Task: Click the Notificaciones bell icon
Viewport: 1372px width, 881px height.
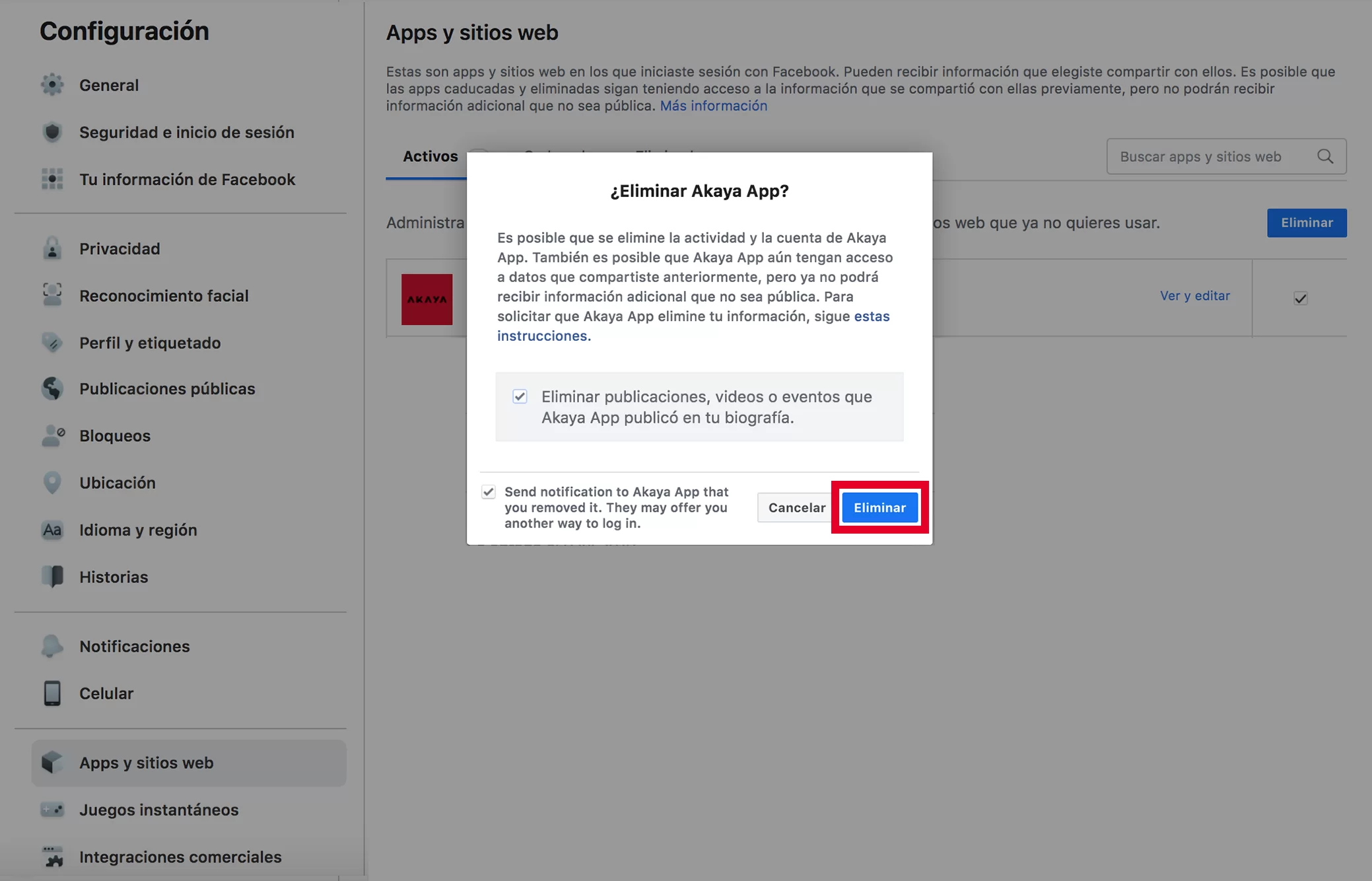Action: [52, 646]
